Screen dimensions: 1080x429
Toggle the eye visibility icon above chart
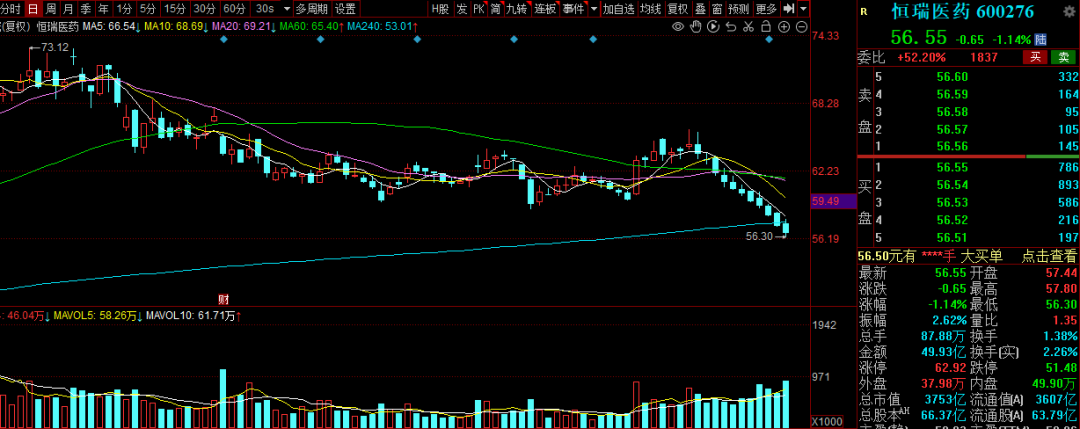(x=678, y=26)
